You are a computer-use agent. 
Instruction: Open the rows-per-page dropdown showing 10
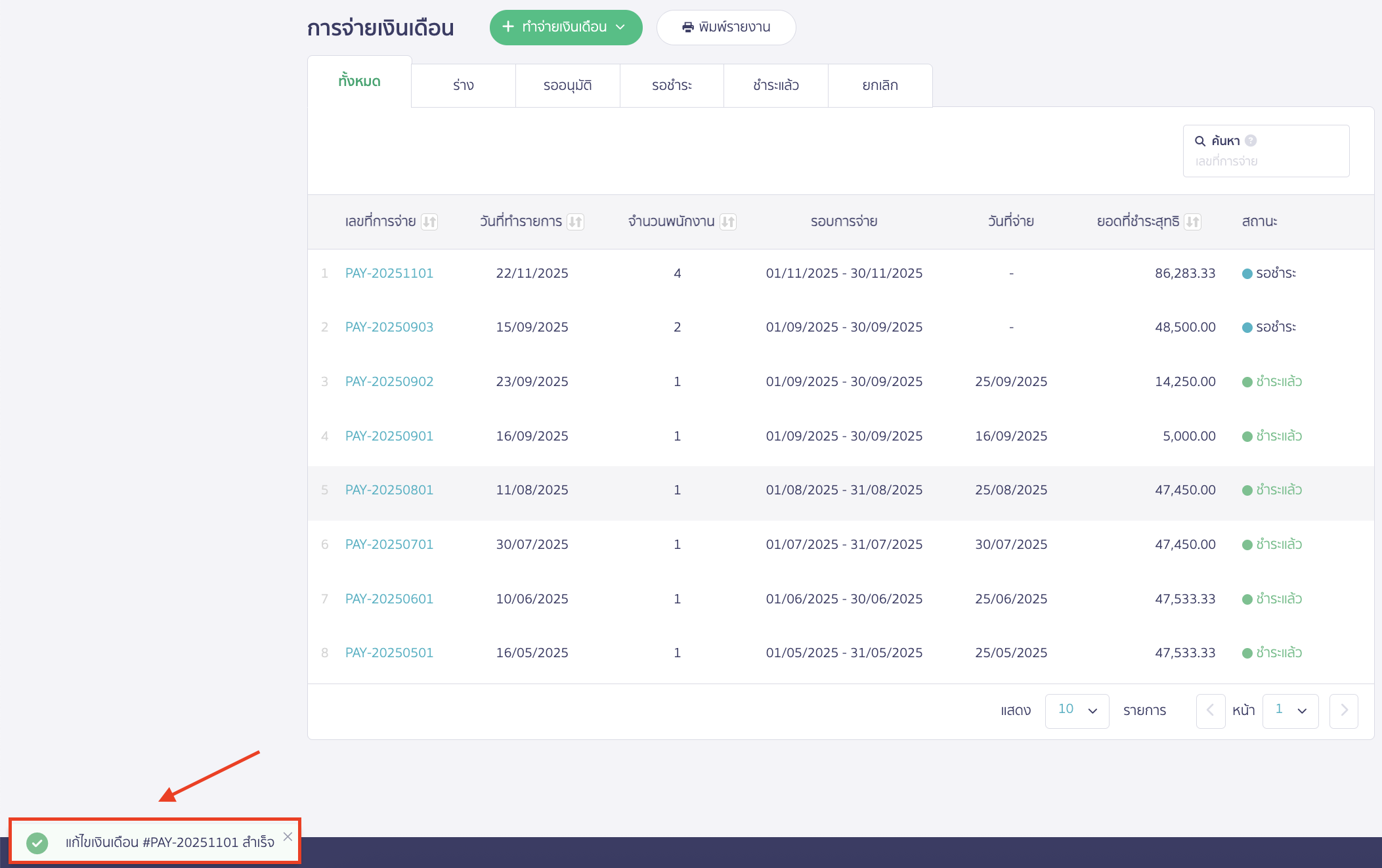[x=1076, y=710]
